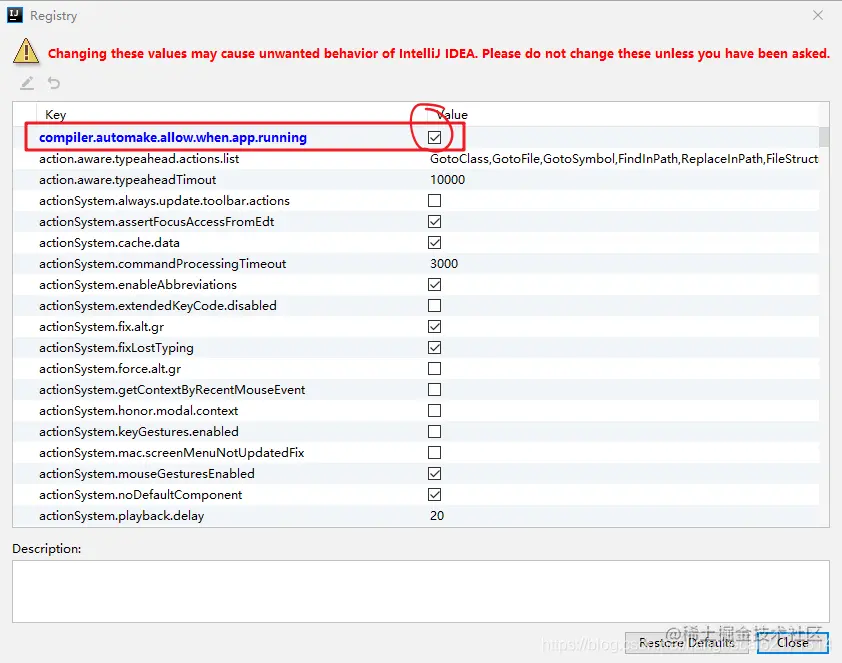Click the Revert undo arrow icon
The height and width of the screenshot is (663, 842).
coord(54,83)
